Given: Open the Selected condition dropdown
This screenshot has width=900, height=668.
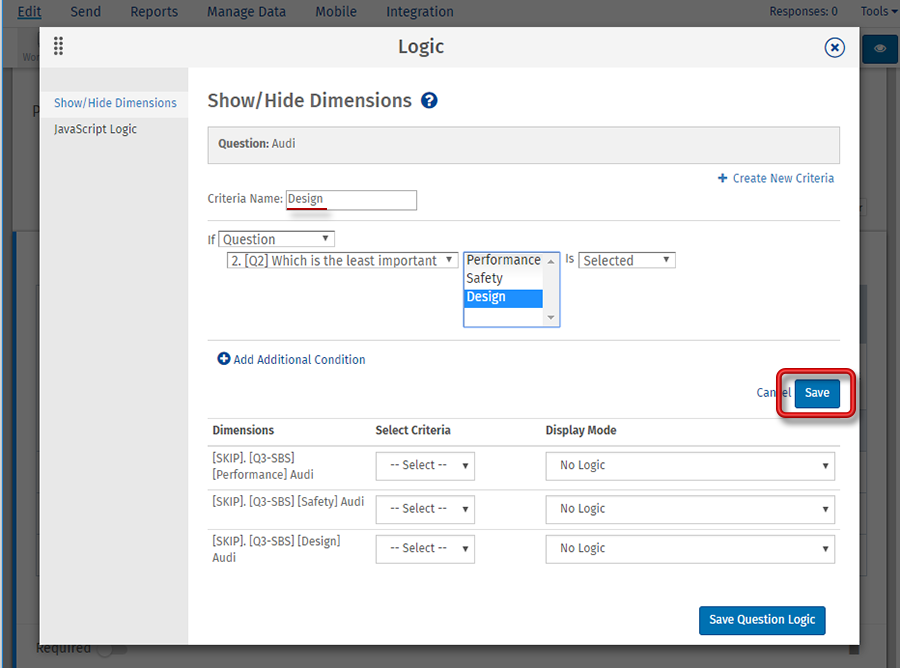Looking at the screenshot, I should (627, 260).
